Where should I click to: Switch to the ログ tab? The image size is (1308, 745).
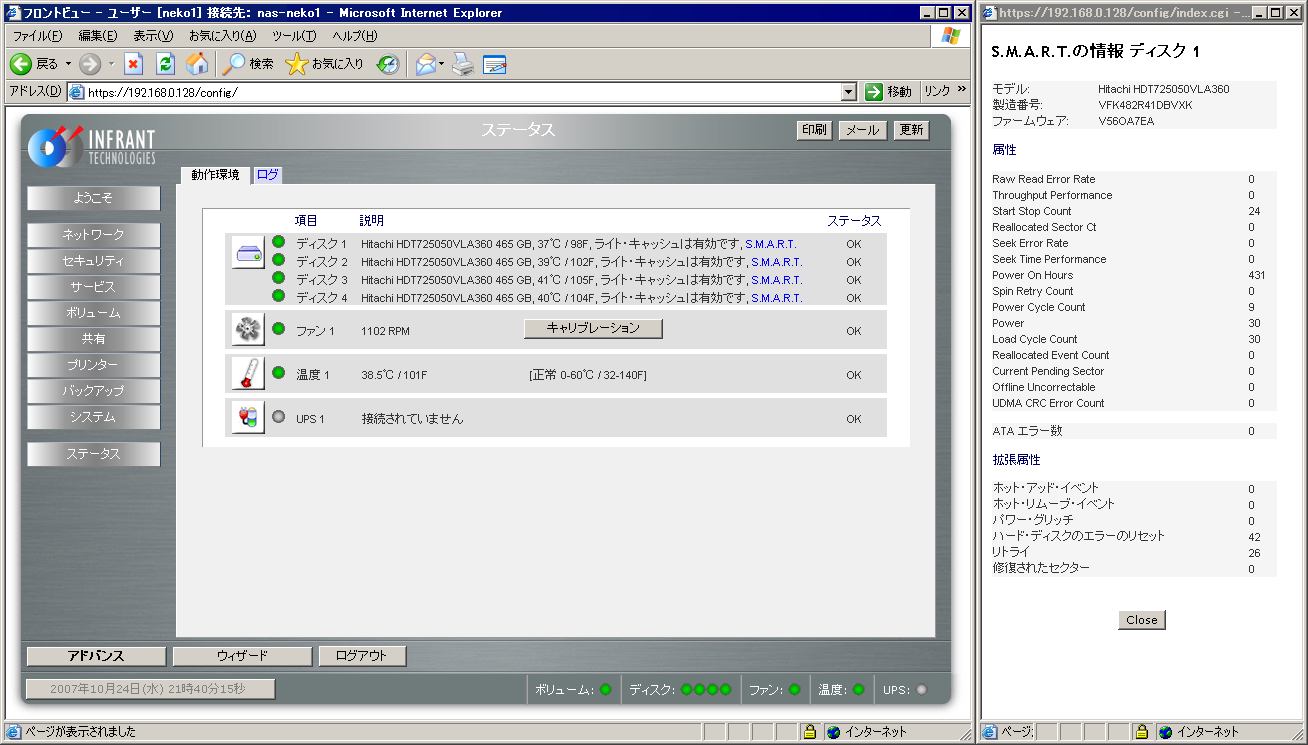[267, 175]
